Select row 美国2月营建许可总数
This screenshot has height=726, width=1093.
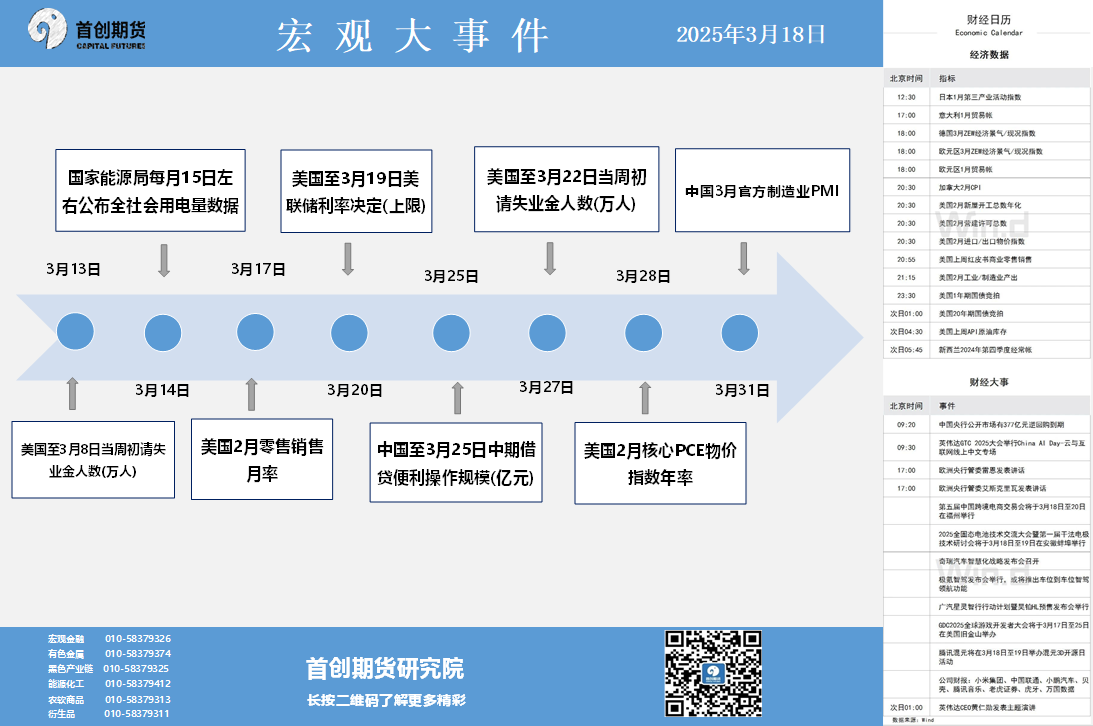[987, 224]
